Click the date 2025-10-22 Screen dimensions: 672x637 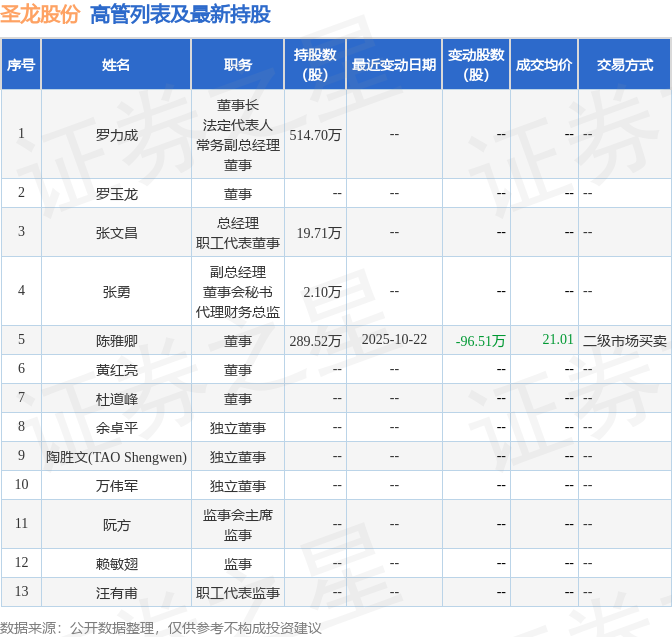point(394,340)
